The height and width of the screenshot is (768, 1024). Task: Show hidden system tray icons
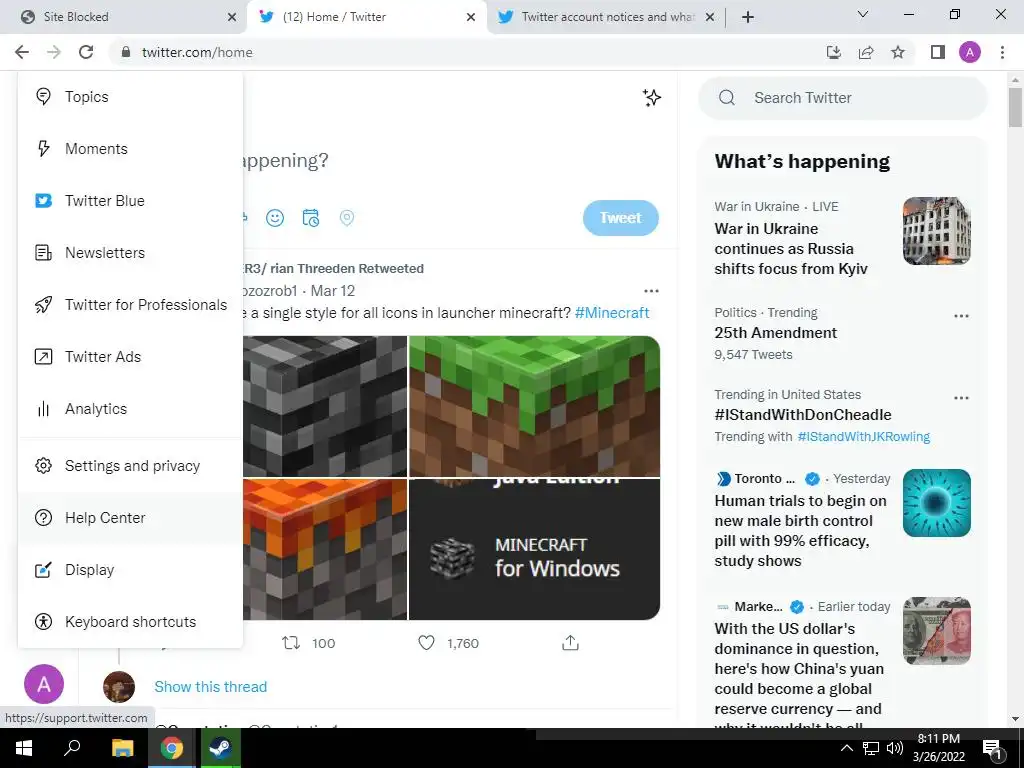[846, 748]
